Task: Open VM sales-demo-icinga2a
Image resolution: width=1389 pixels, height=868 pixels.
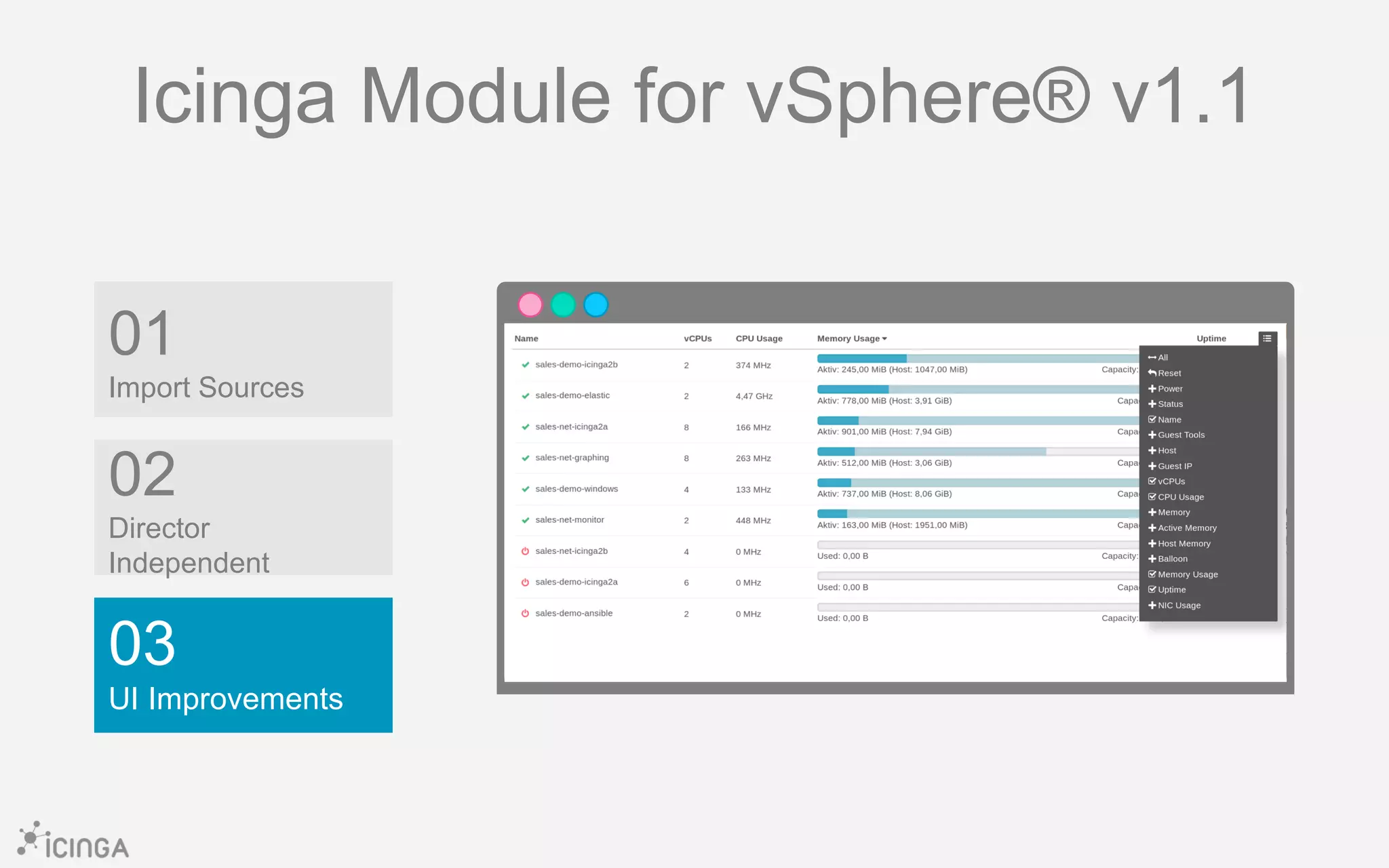Action: (x=576, y=582)
